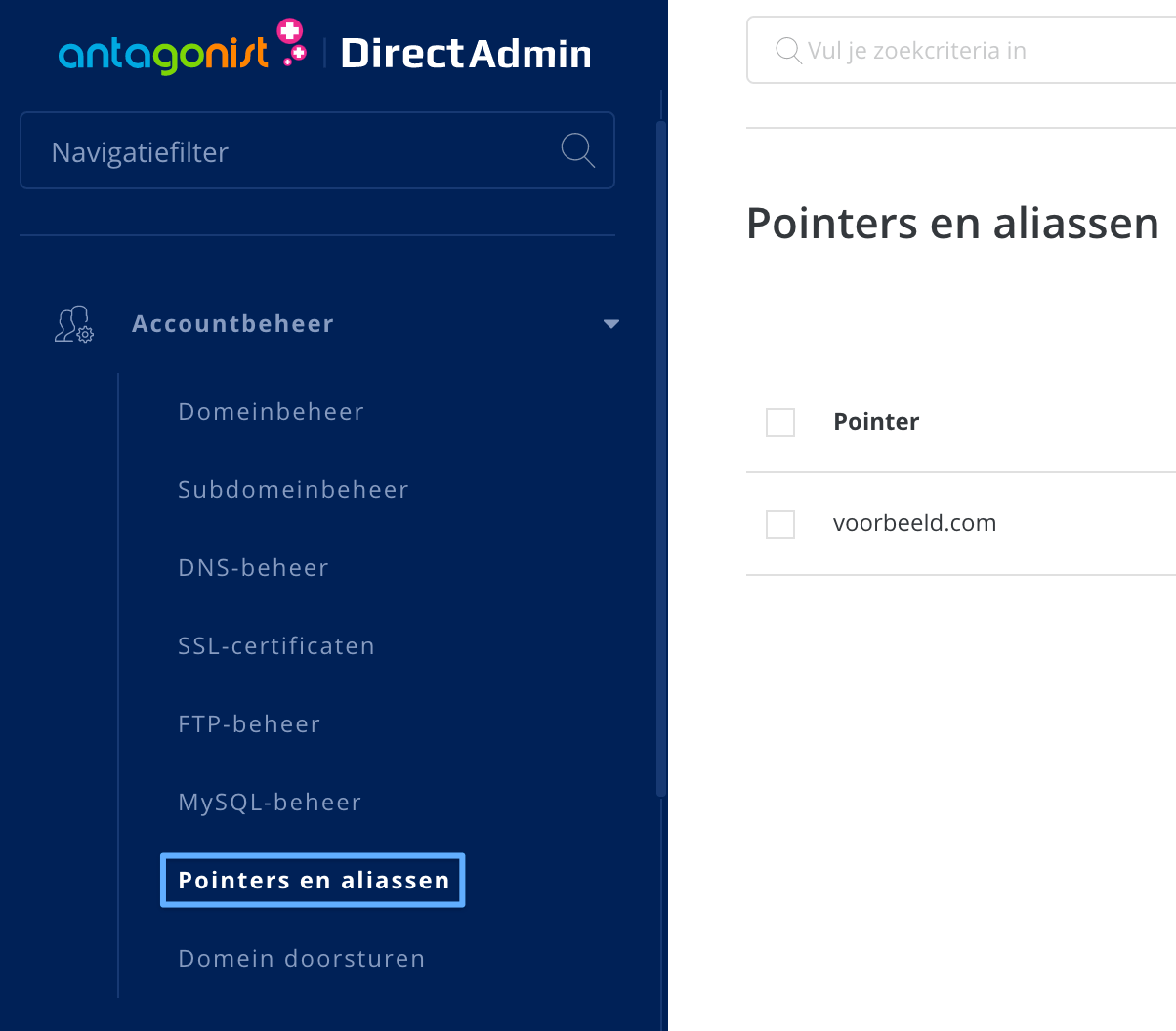Collapse the Accountbeheer section

point(611,323)
